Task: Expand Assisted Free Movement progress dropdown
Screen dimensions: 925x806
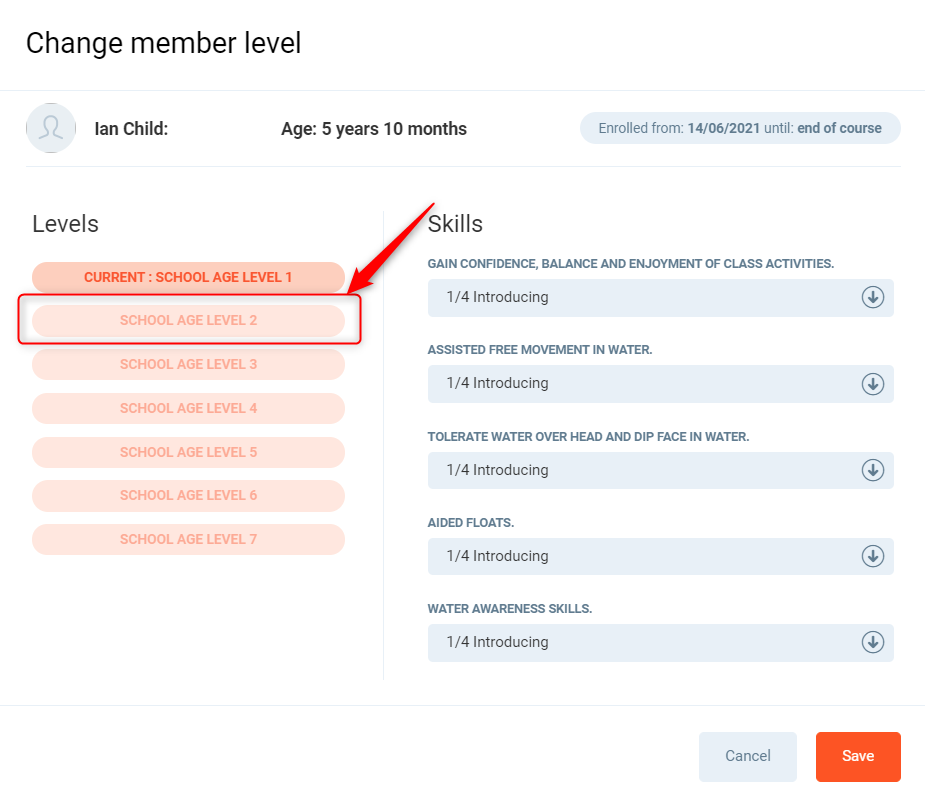Action: (645, 384)
